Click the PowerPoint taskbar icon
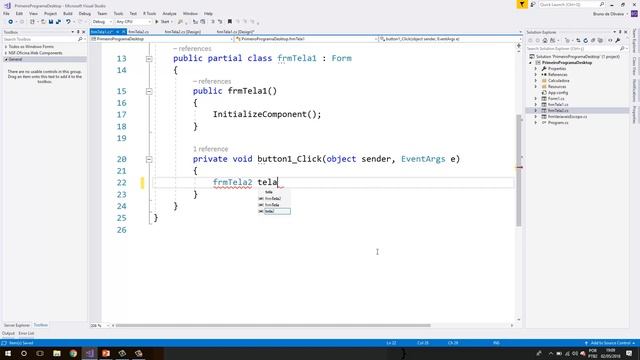Image resolution: width=640 pixels, height=360 pixels. coord(106,353)
